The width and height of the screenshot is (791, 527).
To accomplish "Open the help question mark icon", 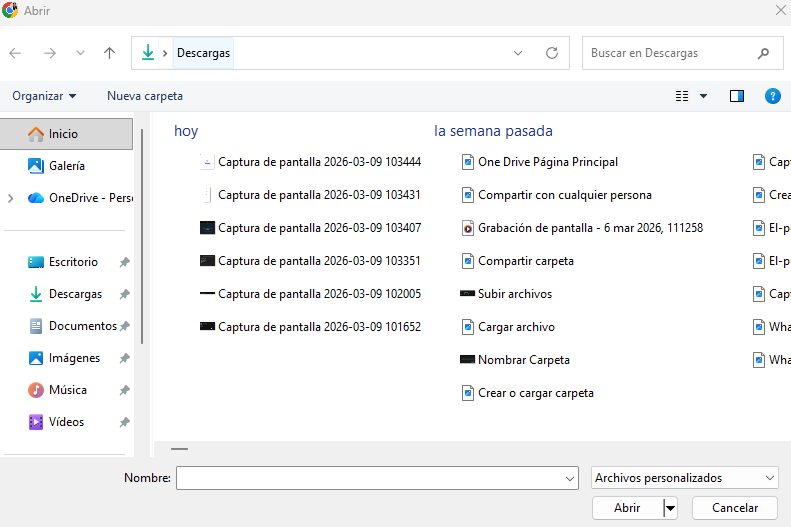I will (x=772, y=96).
